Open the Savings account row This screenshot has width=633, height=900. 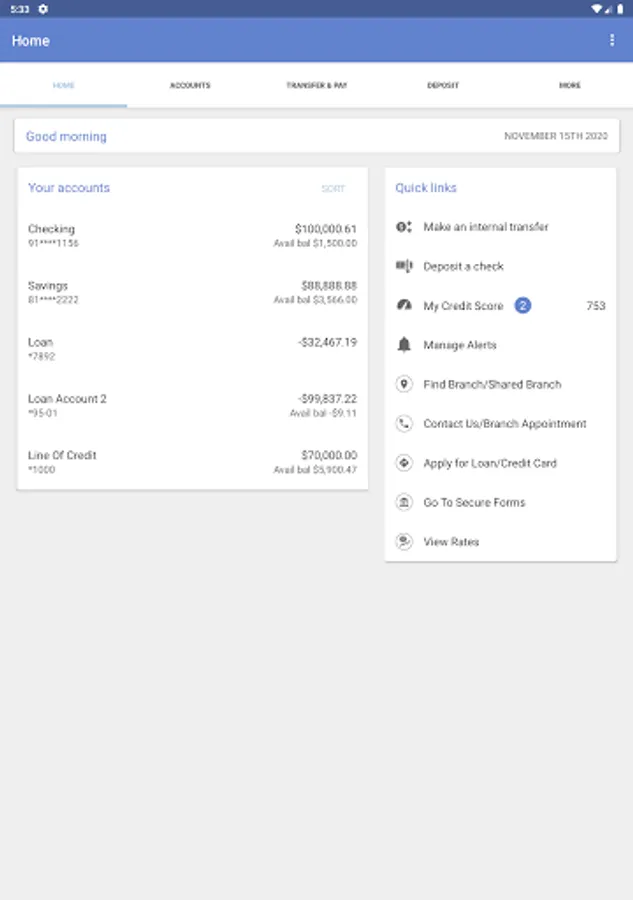[192, 292]
